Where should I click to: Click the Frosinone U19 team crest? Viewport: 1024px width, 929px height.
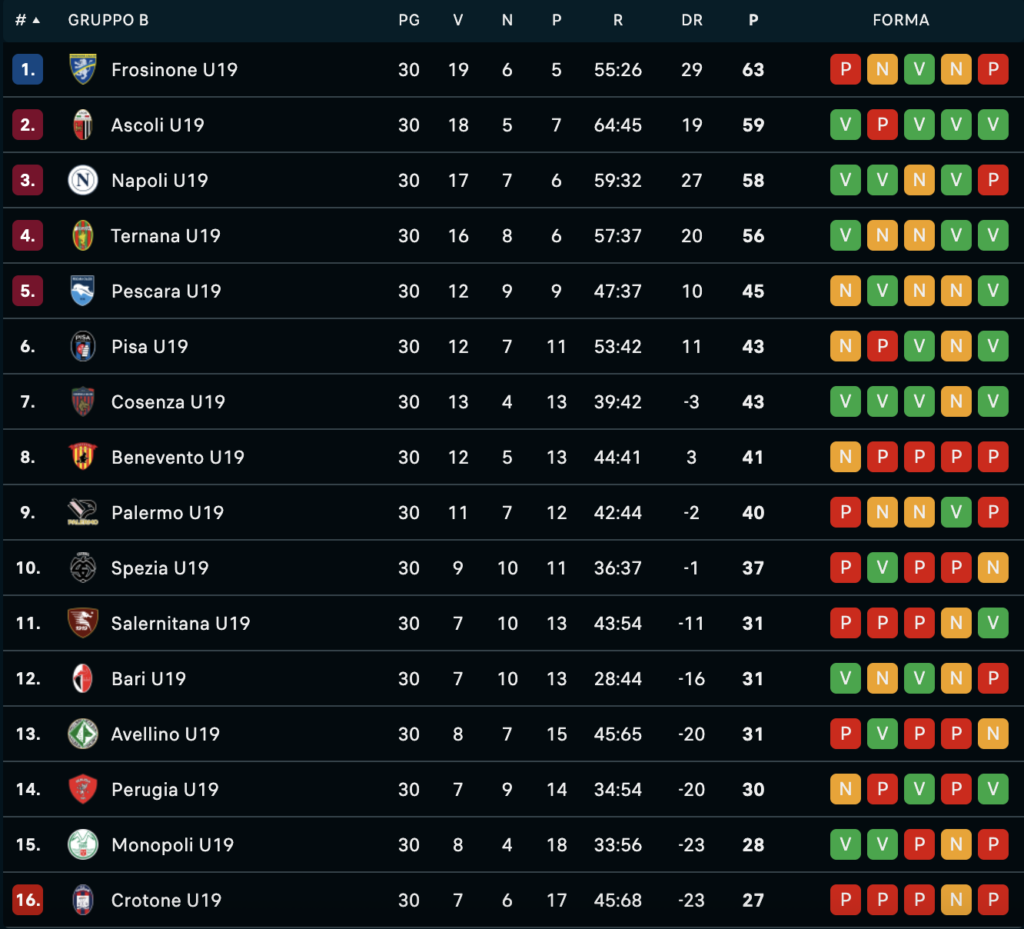[83, 69]
